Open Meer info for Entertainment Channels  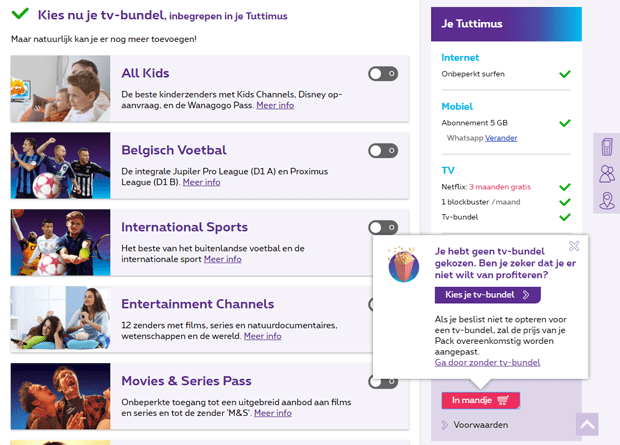pyautogui.click(x=262, y=336)
